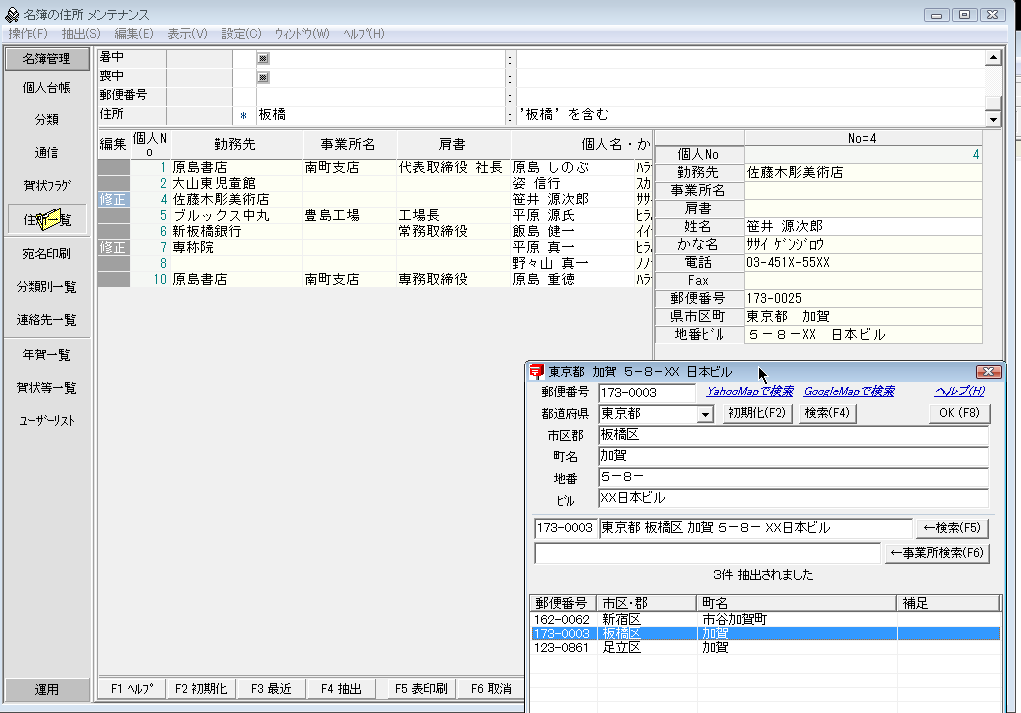Open 連絡先一覧 in the sidebar
The height and width of the screenshot is (713, 1021).
pyautogui.click(x=47, y=320)
